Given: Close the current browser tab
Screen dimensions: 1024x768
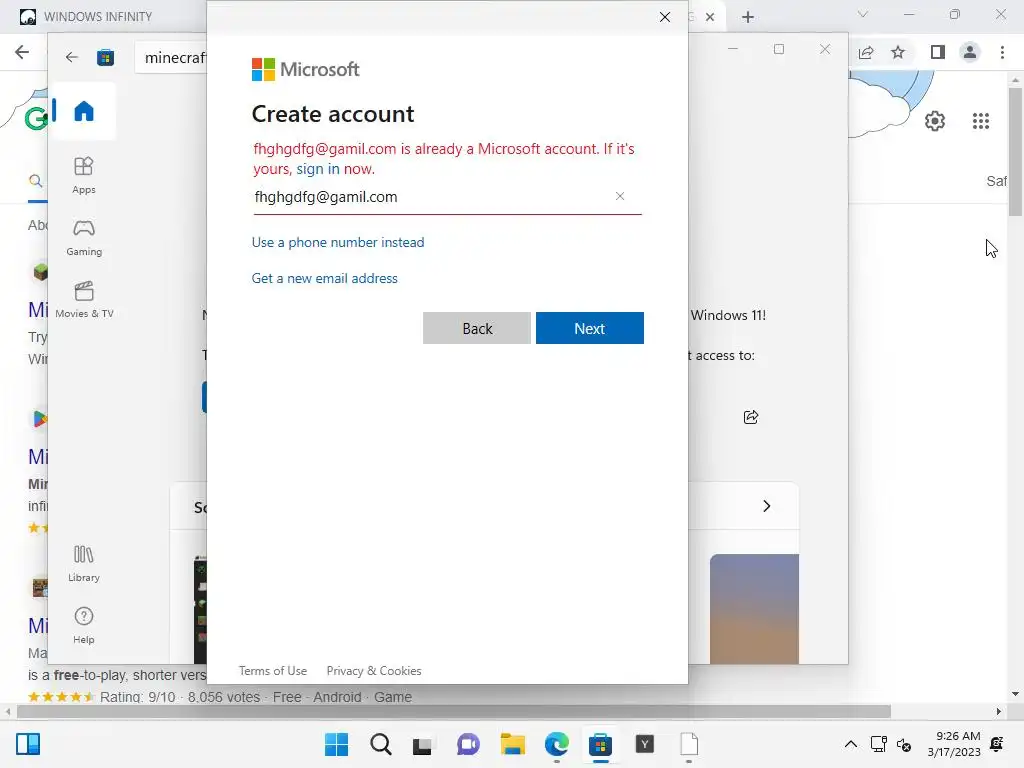Looking at the screenshot, I should (710, 17).
